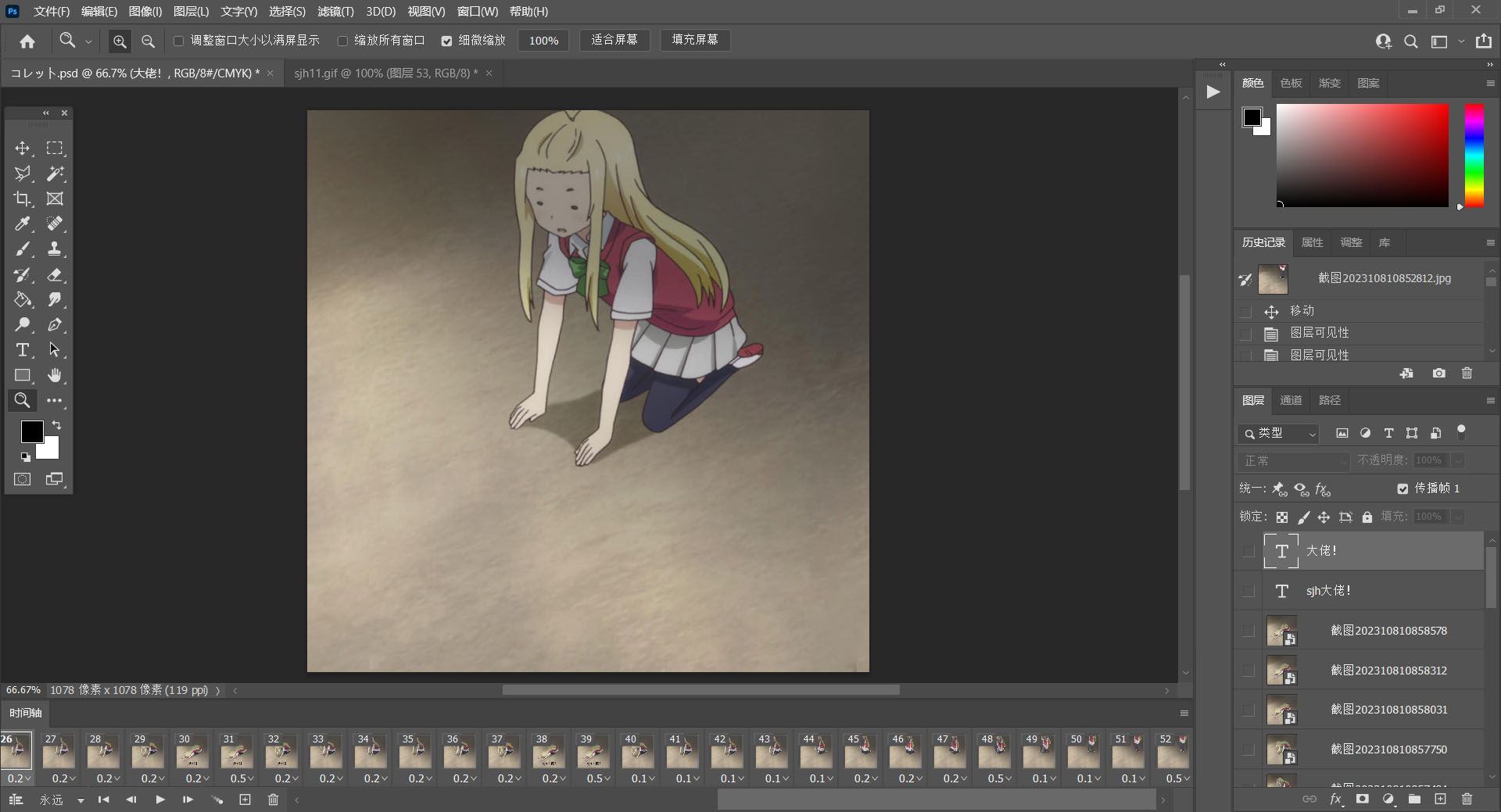
Task: Select the Paint Bucket tool
Action: tap(23, 299)
